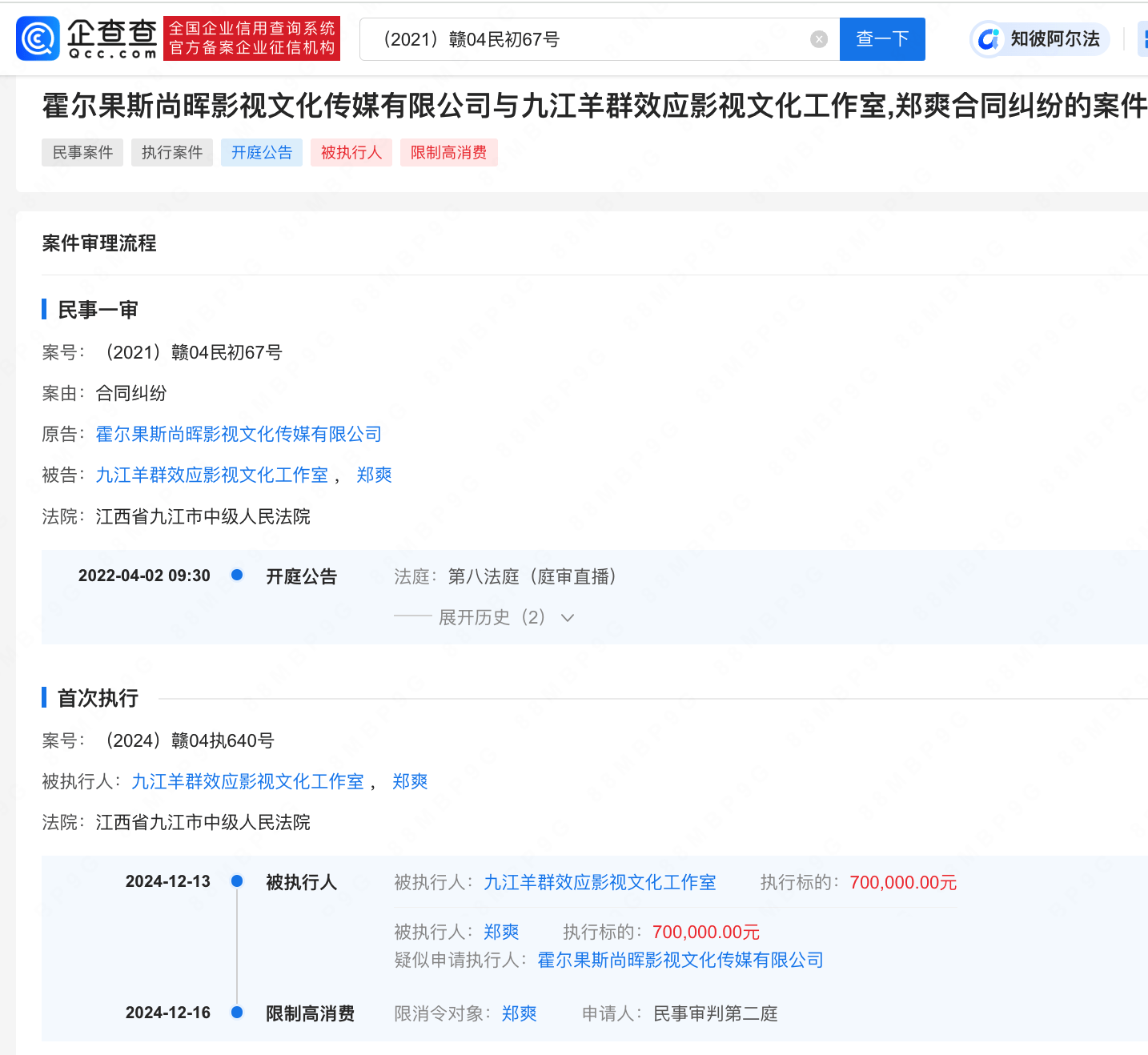Screen dimensions: 1148x1055
Task: Select the 开庭公告 tag
Action: 262,152
